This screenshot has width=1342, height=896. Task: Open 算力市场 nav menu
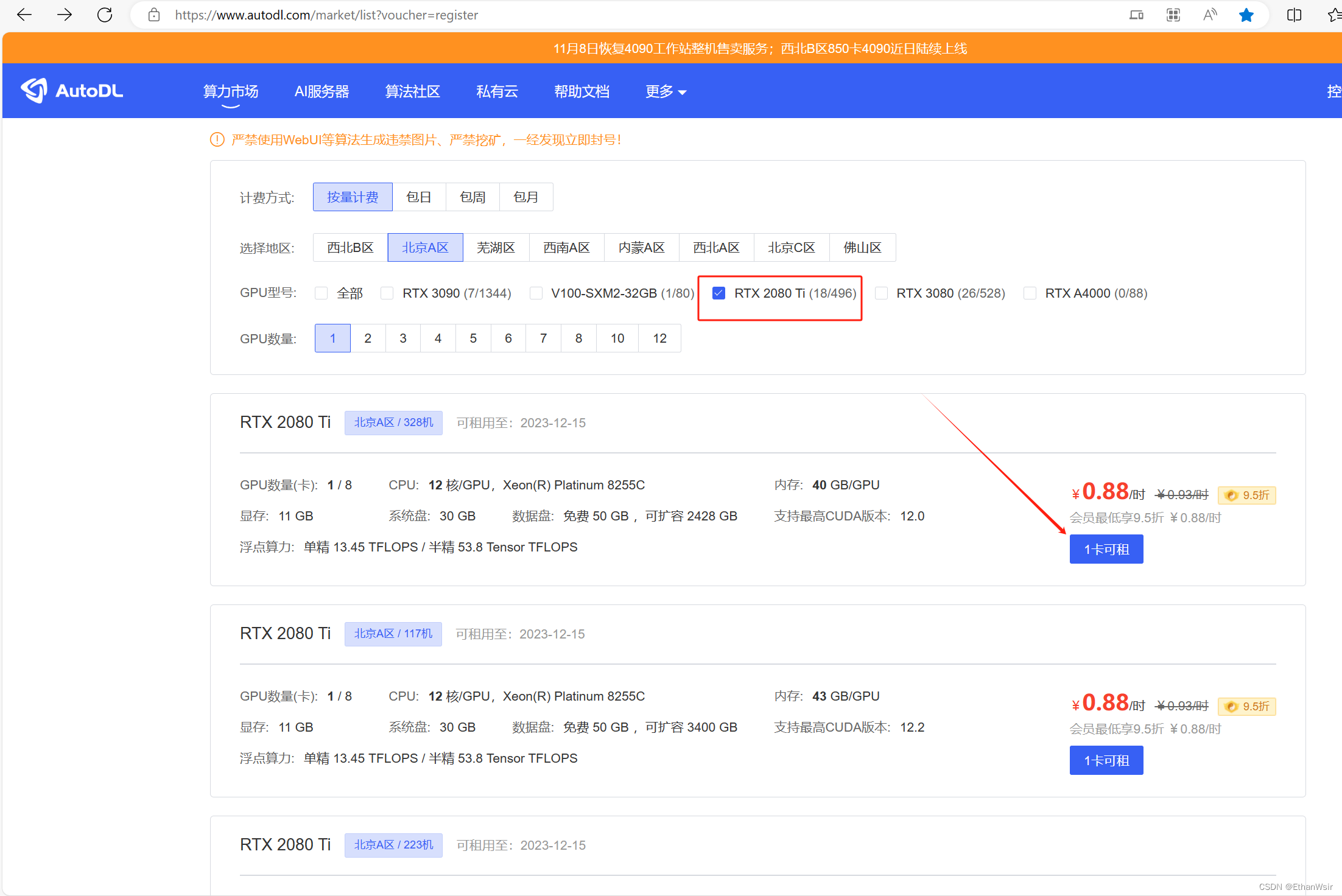click(231, 91)
